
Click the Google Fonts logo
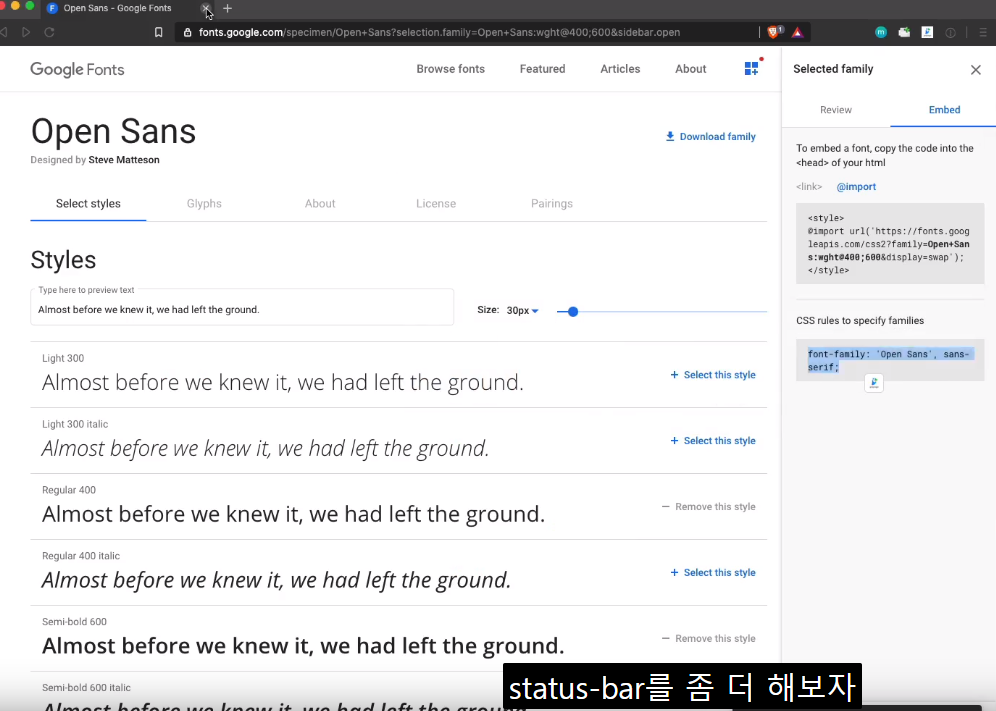coord(77,69)
